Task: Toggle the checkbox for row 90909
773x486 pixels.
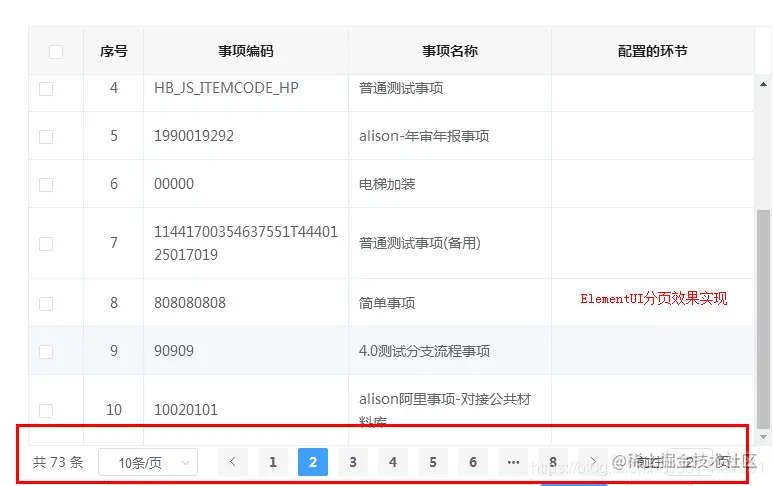Action: (46, 352)
